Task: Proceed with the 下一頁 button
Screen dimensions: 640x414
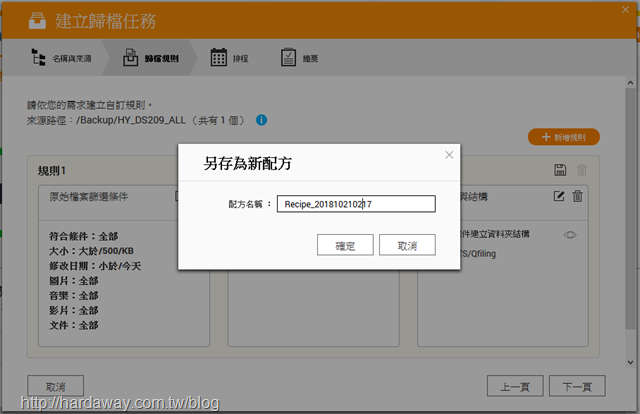Action: pos(577,386)
